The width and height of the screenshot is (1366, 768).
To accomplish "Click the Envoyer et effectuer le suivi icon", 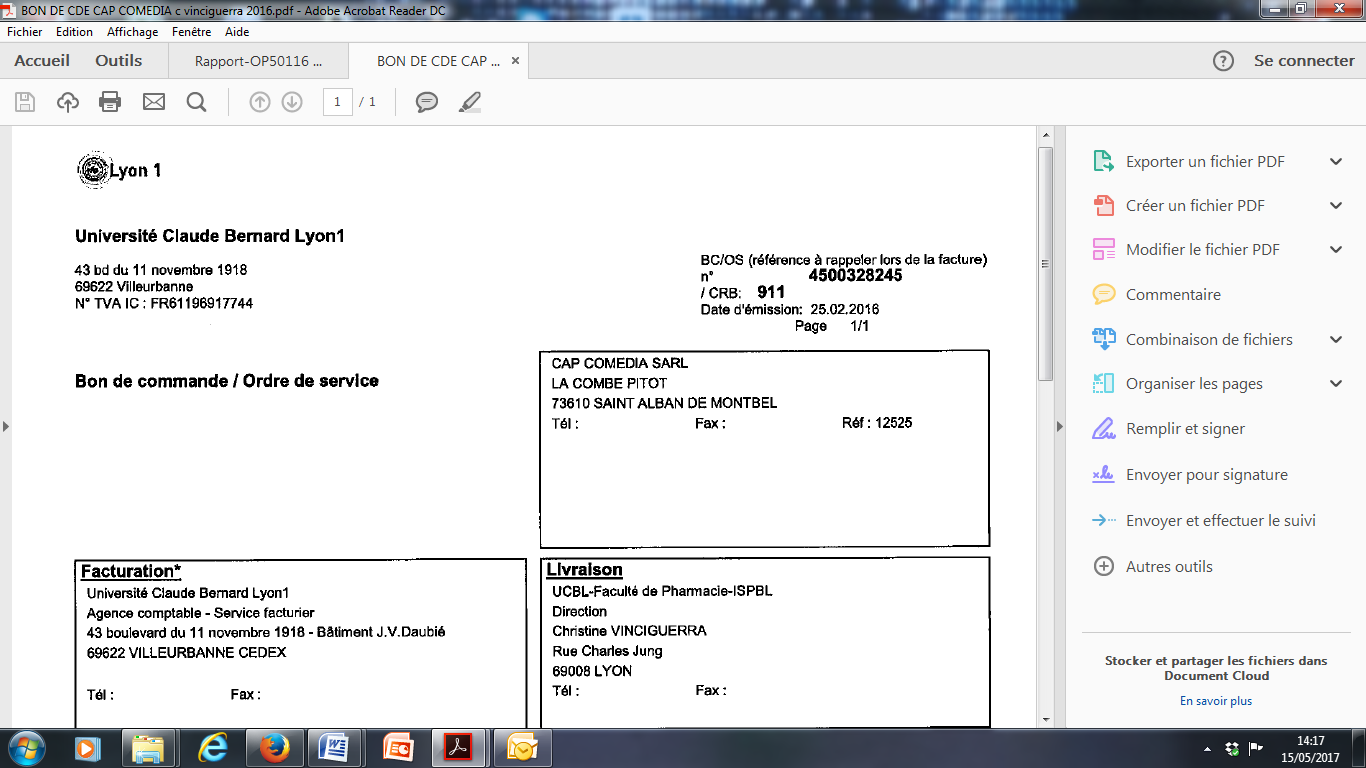I will coord(1103,520).
